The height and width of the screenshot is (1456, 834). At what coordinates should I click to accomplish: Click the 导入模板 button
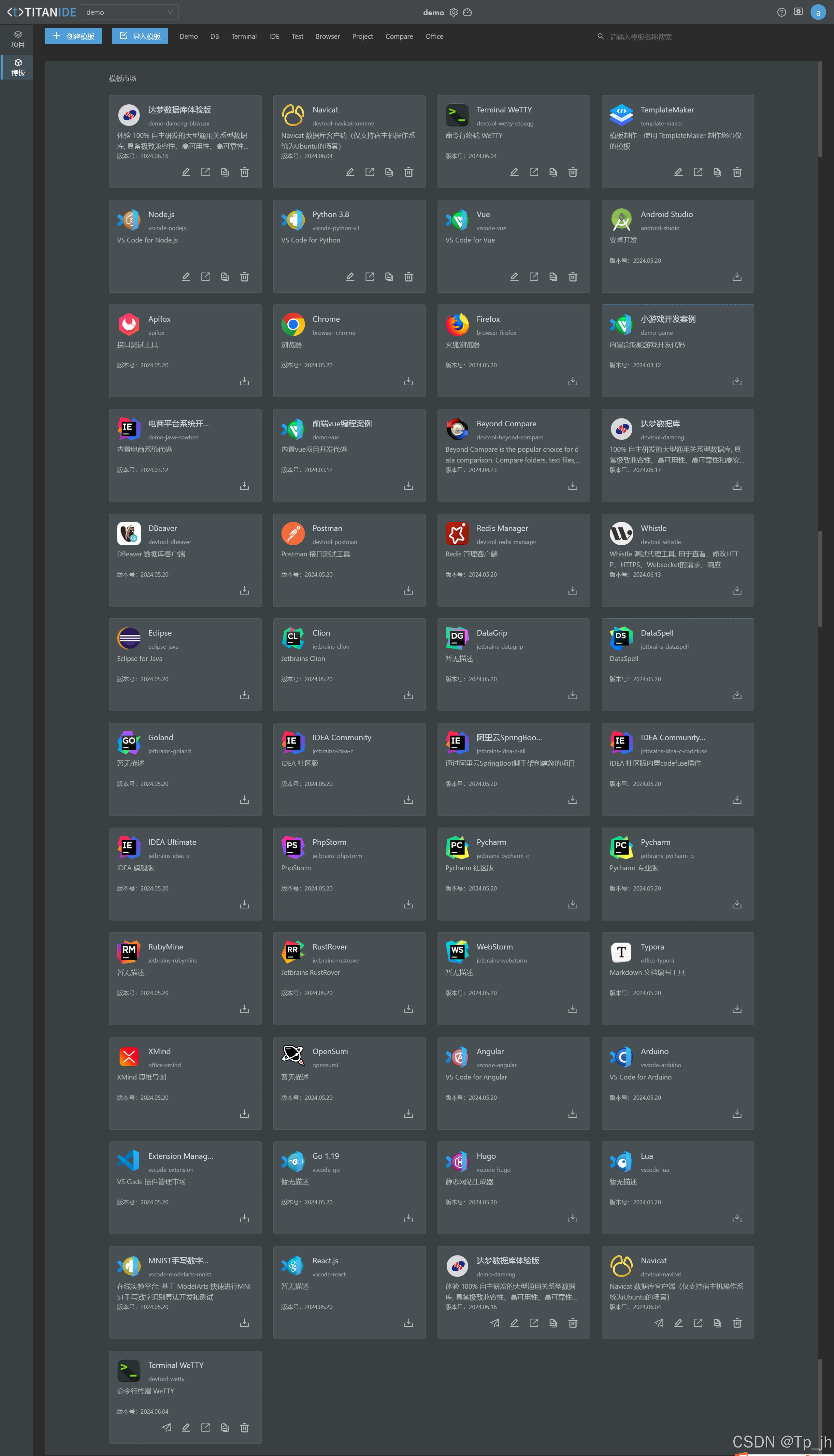140,36
